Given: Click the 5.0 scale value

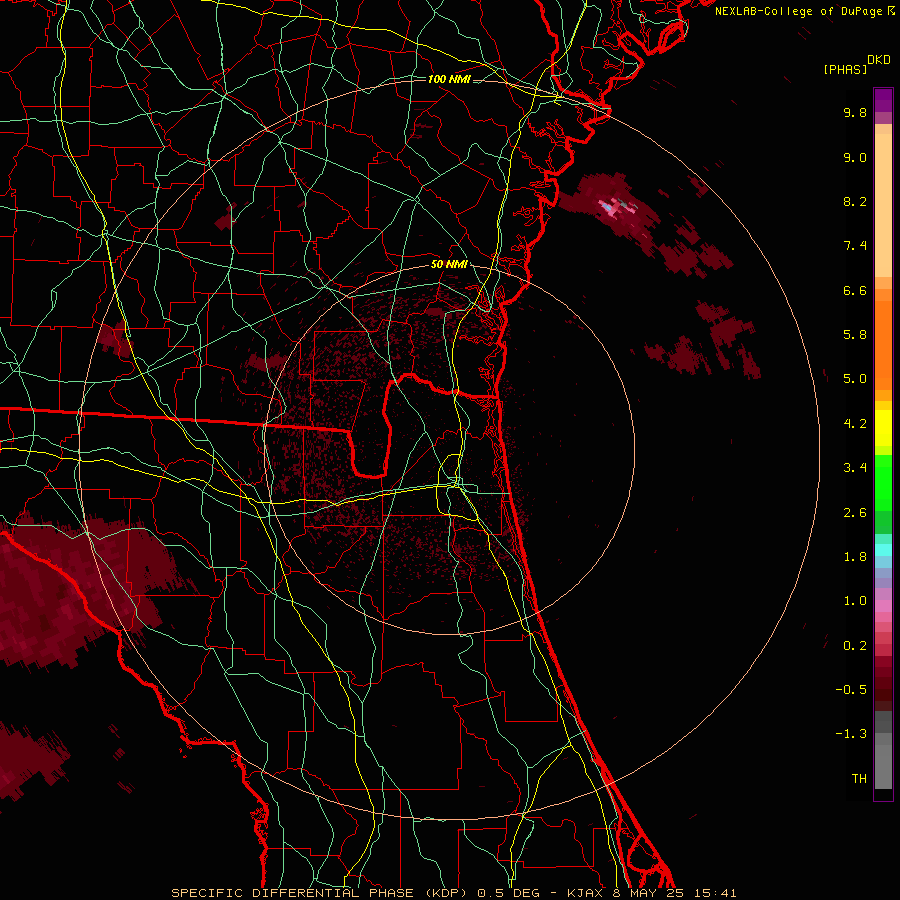Looking at the screenshot, I should pyautogui.click(x=855, y=379).
